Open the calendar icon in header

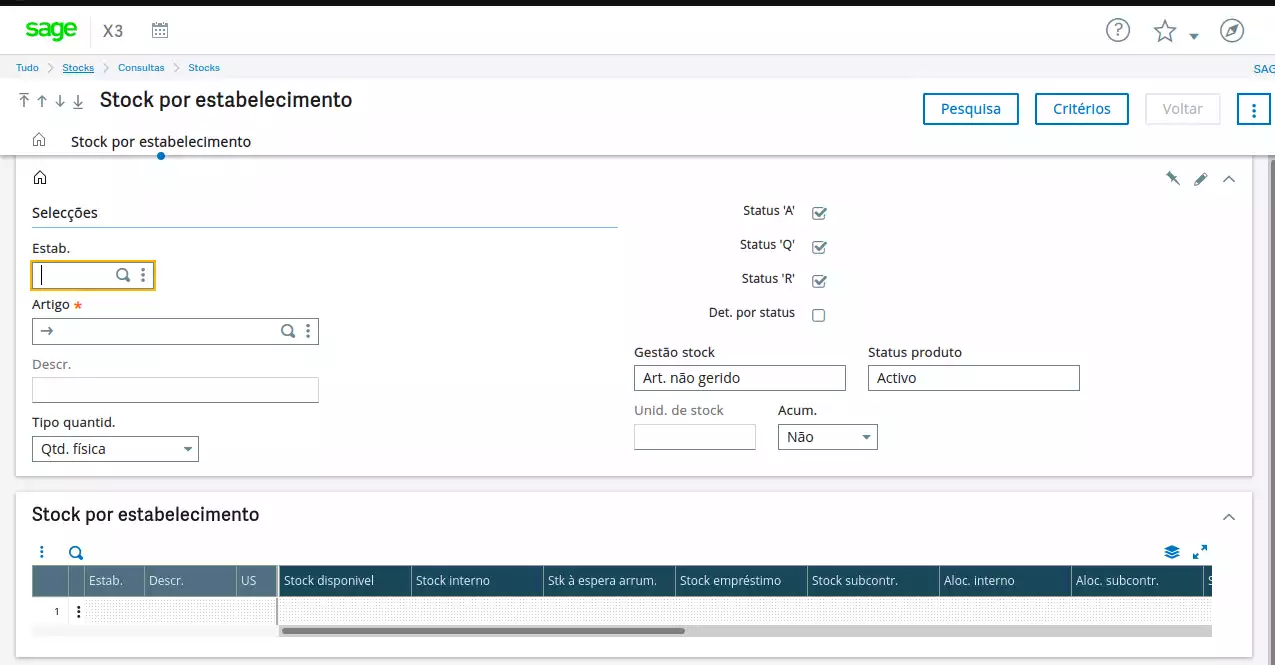(160, 30)
